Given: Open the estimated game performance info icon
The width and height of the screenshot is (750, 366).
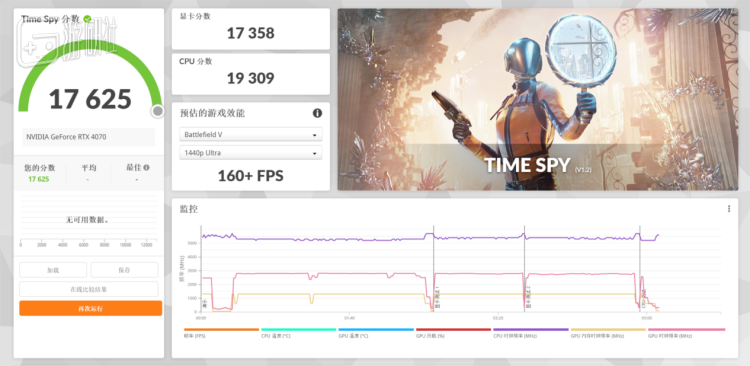Looking at the screenshot, I should [317, 113].
